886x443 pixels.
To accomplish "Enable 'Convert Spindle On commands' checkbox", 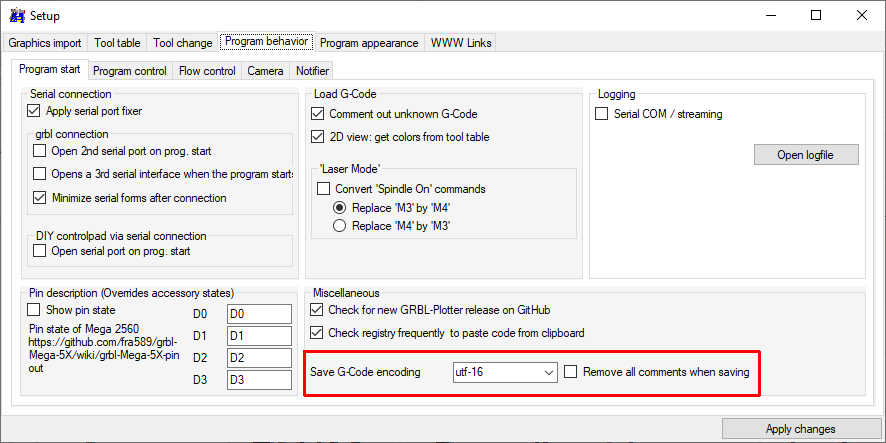I will (324, 189).
